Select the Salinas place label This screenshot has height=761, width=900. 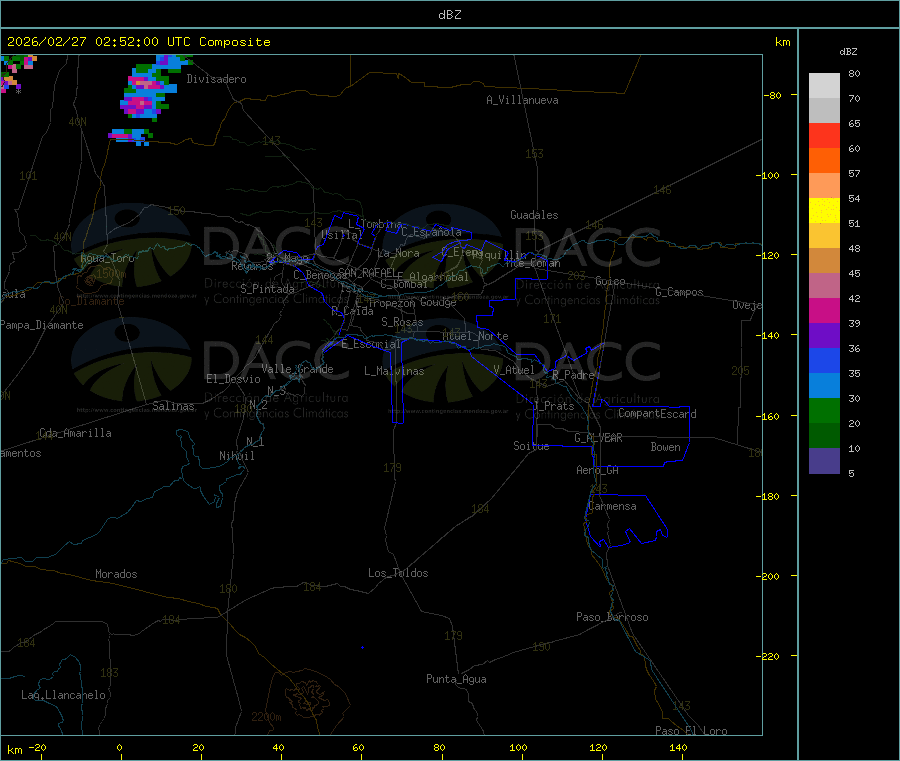(x=173, y=406)
